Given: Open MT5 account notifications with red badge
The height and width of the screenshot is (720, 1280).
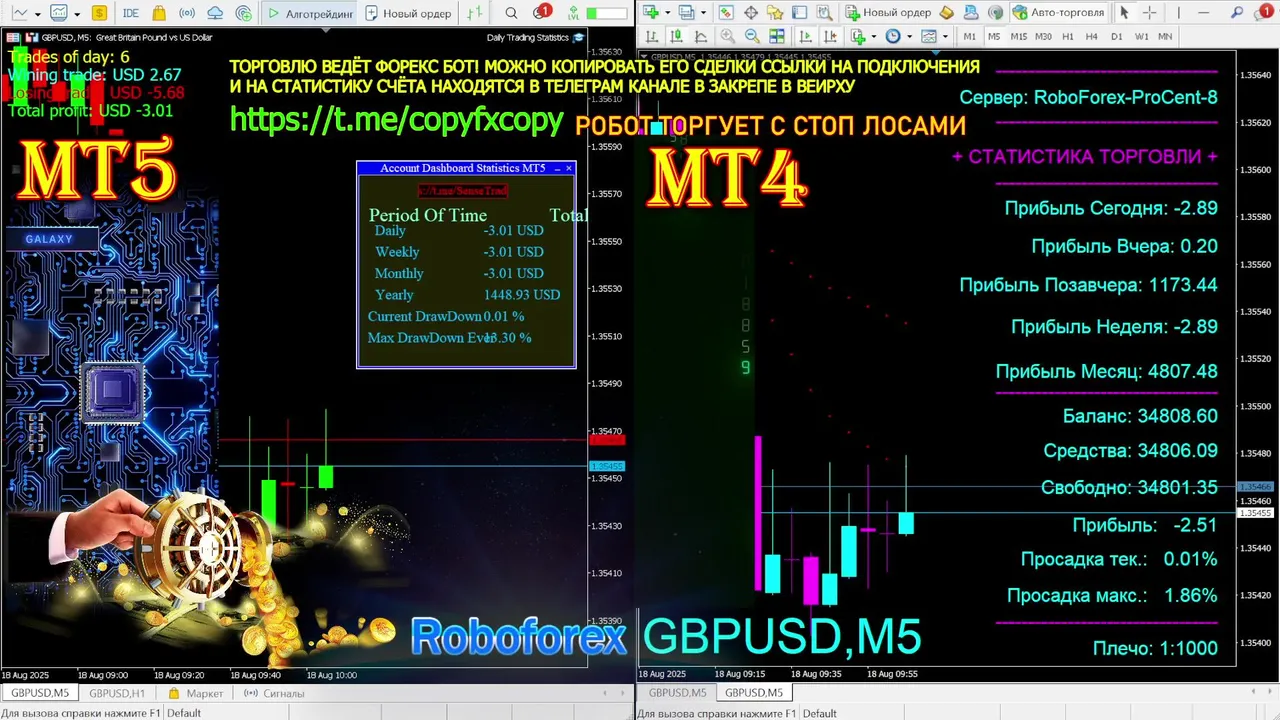Looking at the screenshot, I should [x=541, y=12].
